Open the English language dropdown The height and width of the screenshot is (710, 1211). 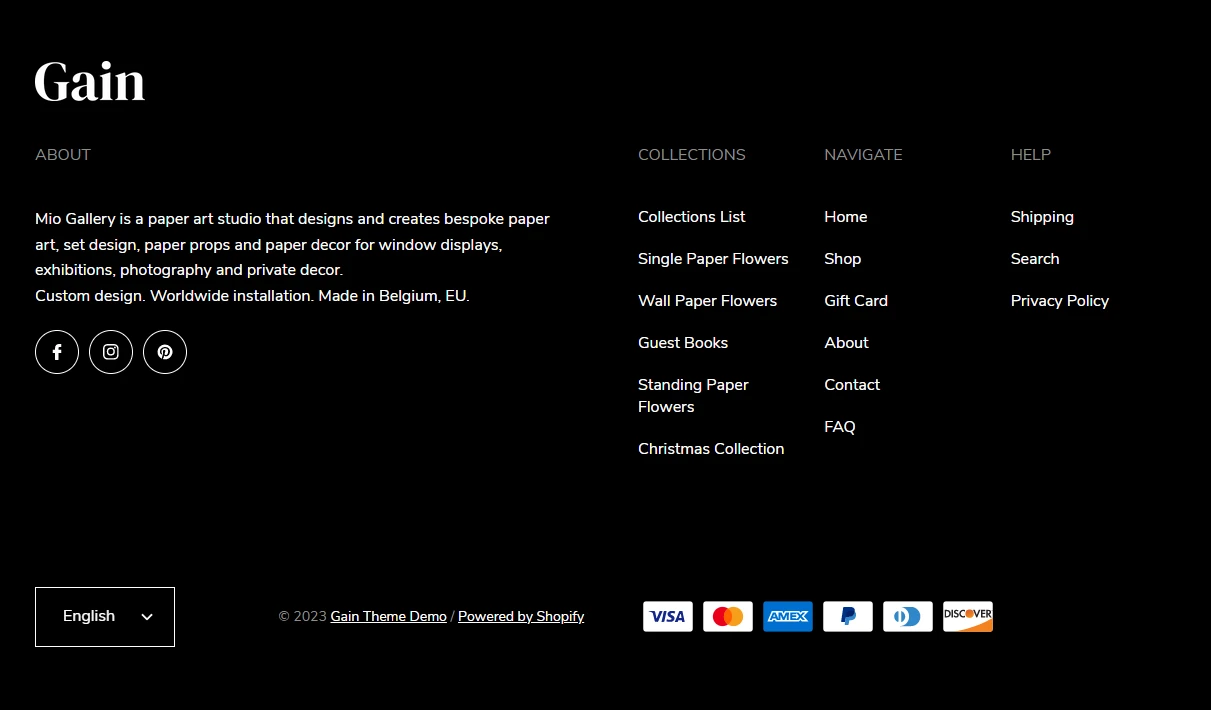105,617
